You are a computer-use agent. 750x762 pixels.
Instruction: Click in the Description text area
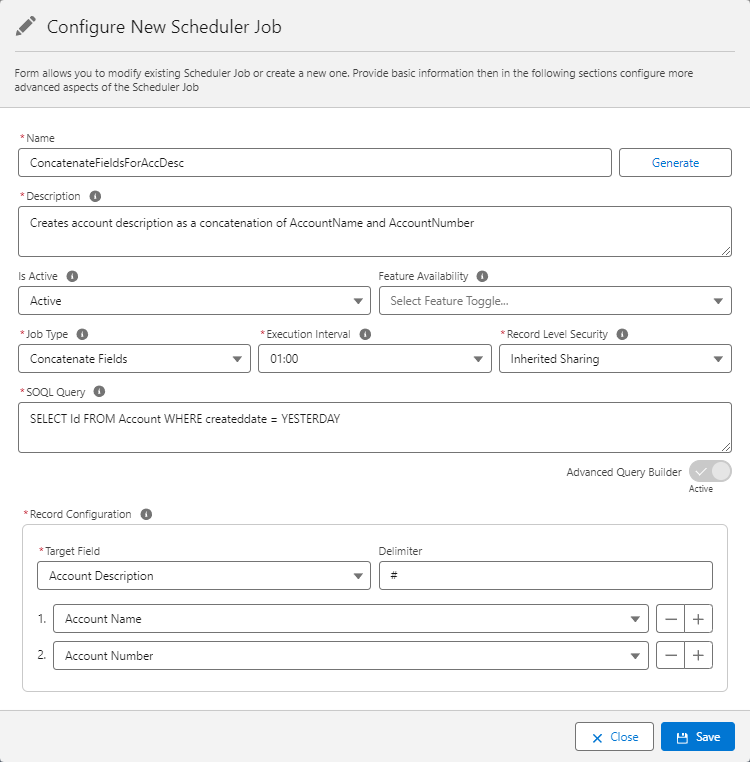tap(375, 231)
